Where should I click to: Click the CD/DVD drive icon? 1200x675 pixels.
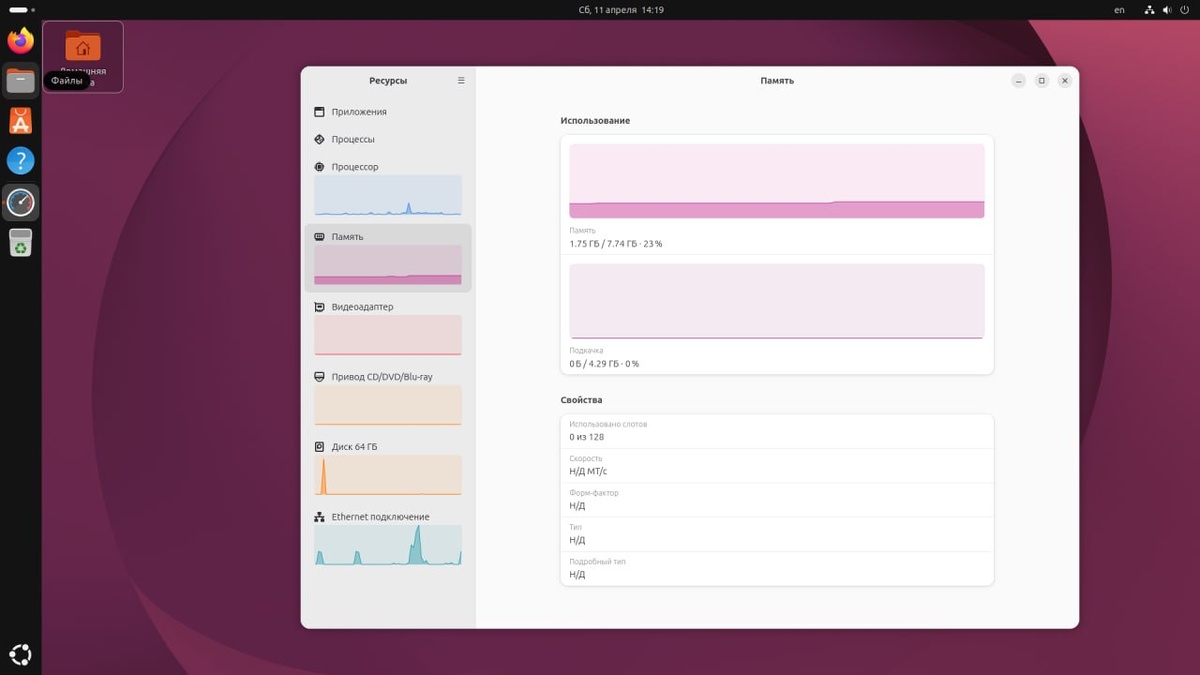click(320, 377)
